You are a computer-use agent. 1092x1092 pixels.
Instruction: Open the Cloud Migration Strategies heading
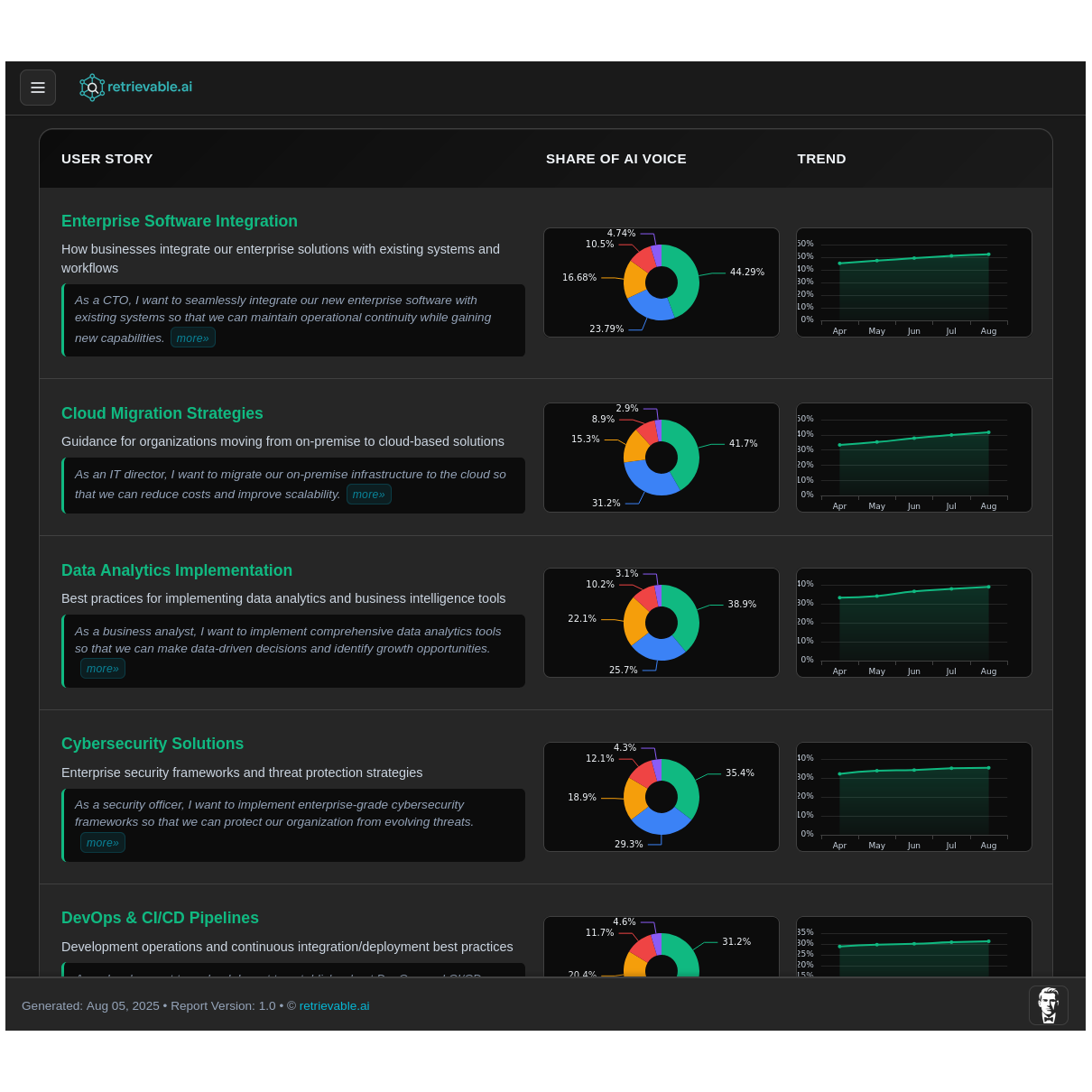point(162,413)
